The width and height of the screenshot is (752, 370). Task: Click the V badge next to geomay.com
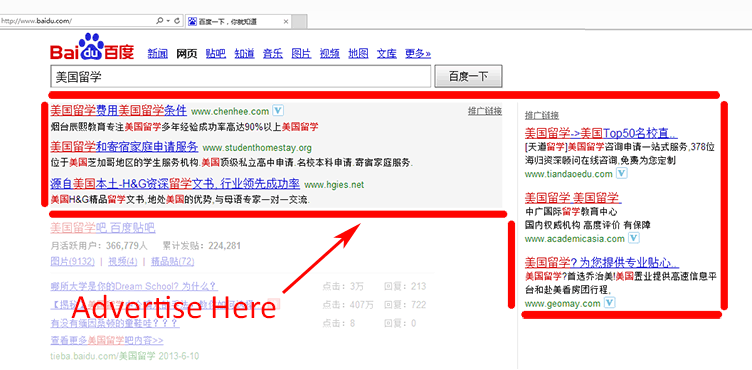pyautogui.click(x=610, y=303)
